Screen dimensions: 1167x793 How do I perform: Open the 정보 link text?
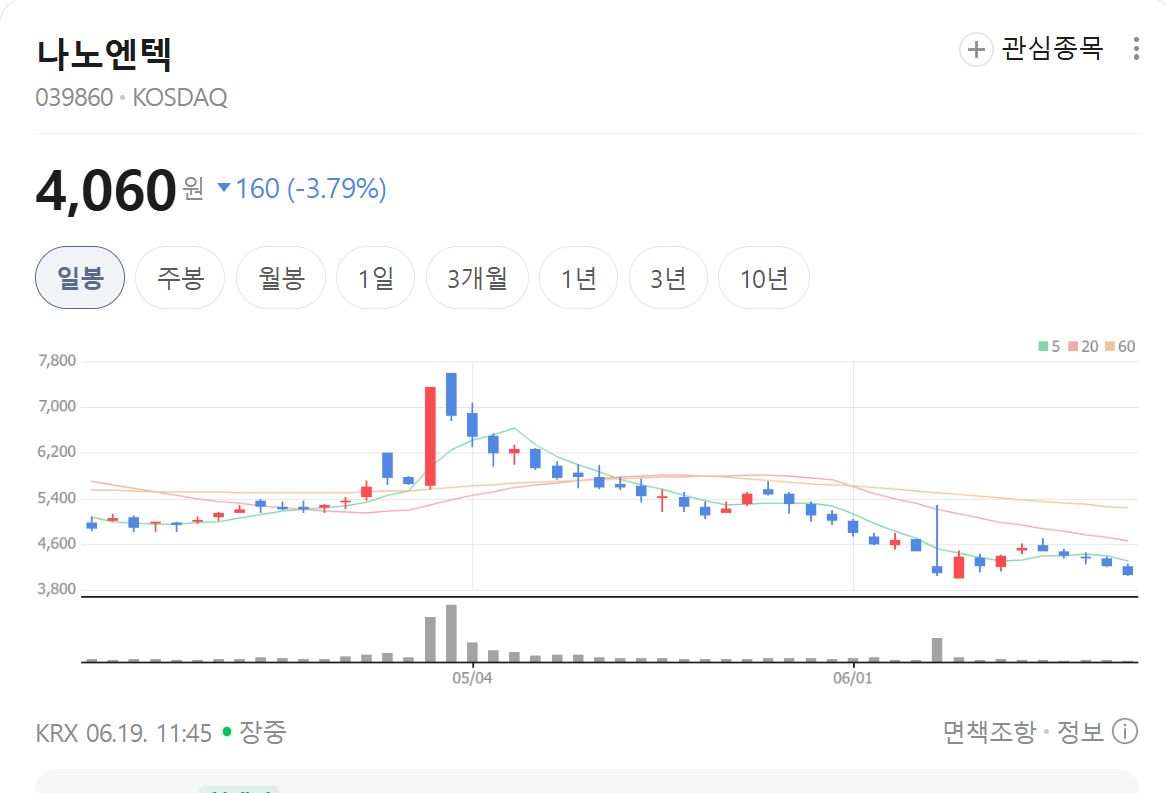coord(1080,732)
